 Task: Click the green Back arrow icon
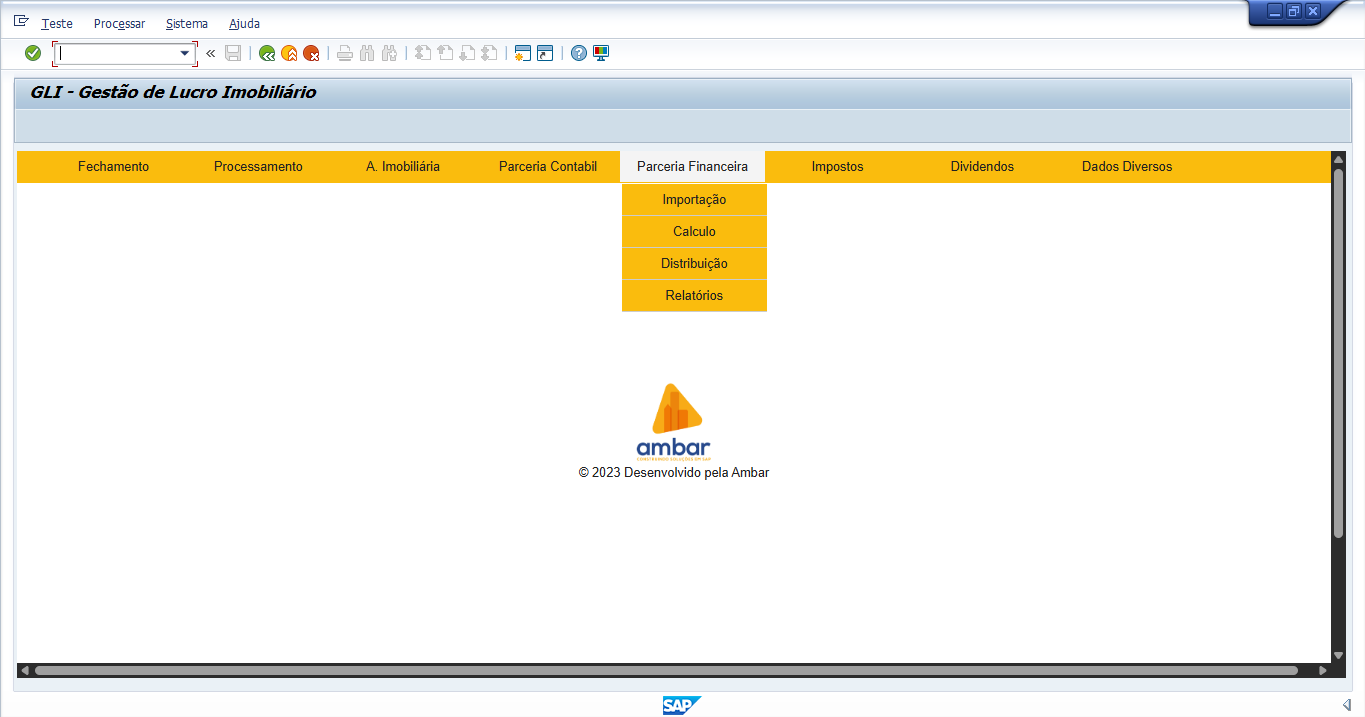(x=267, y=53)
